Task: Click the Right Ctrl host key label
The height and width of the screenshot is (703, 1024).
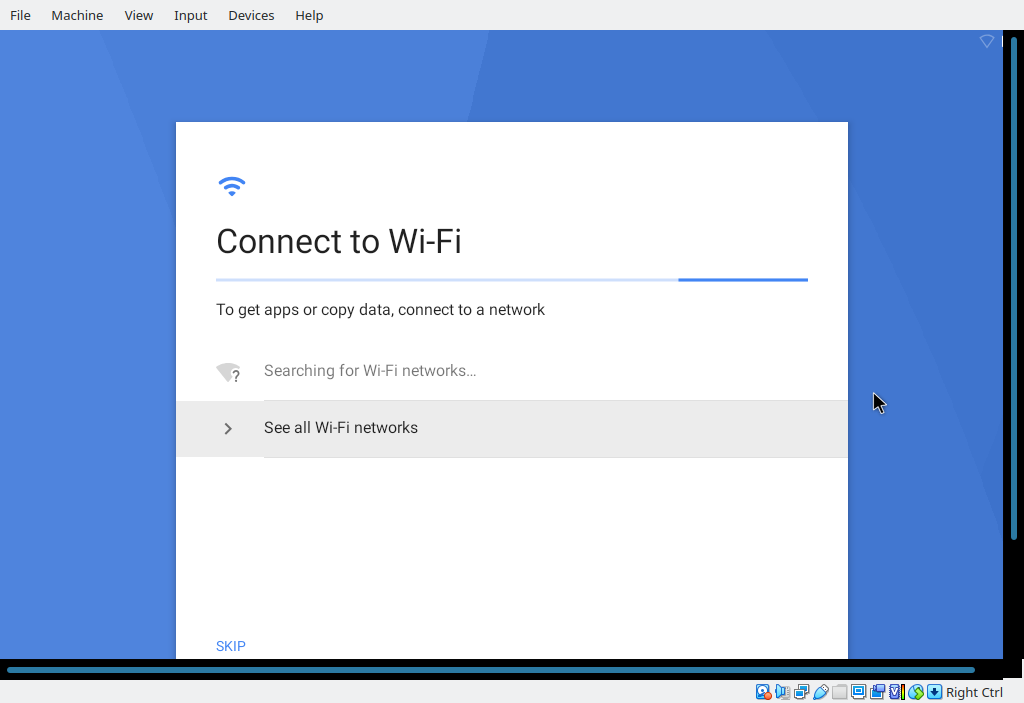Action: click(974, 693)
